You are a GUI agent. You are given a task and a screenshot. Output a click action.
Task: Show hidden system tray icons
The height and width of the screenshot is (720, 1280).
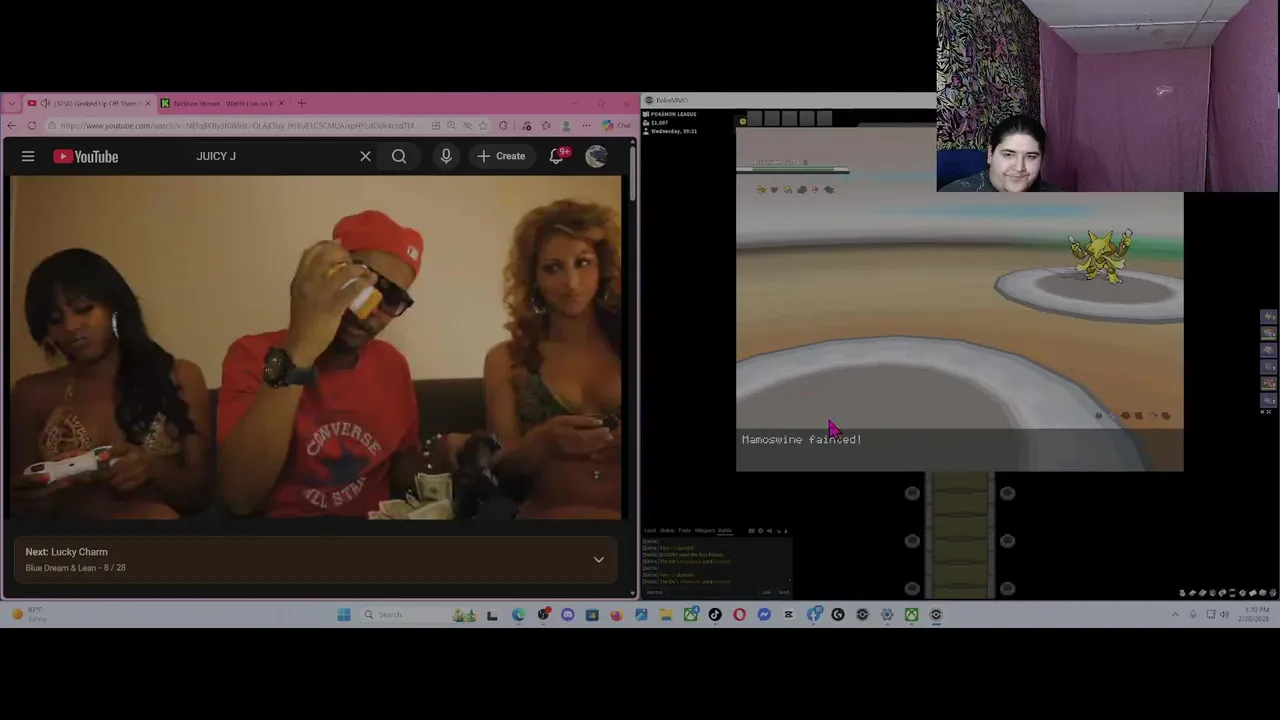(1175, 614)
